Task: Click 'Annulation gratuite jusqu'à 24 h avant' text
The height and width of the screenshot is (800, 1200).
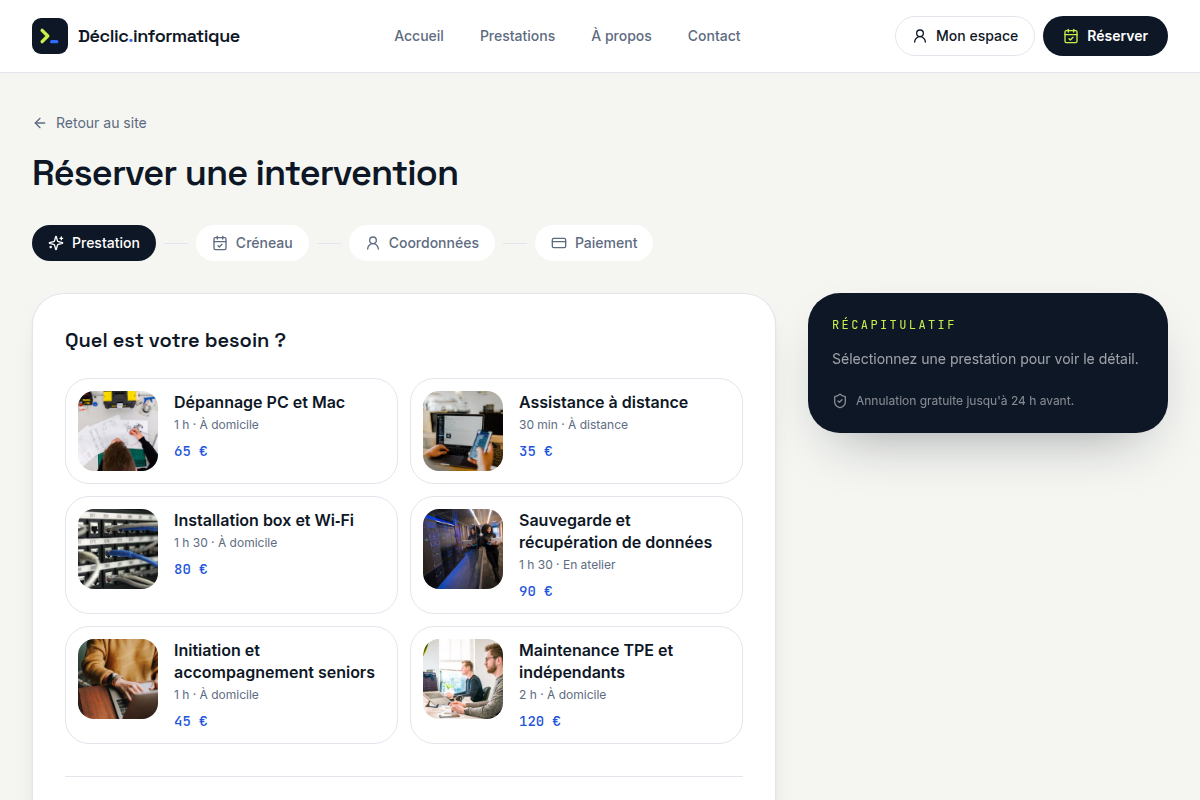Action: click(965, 401)
